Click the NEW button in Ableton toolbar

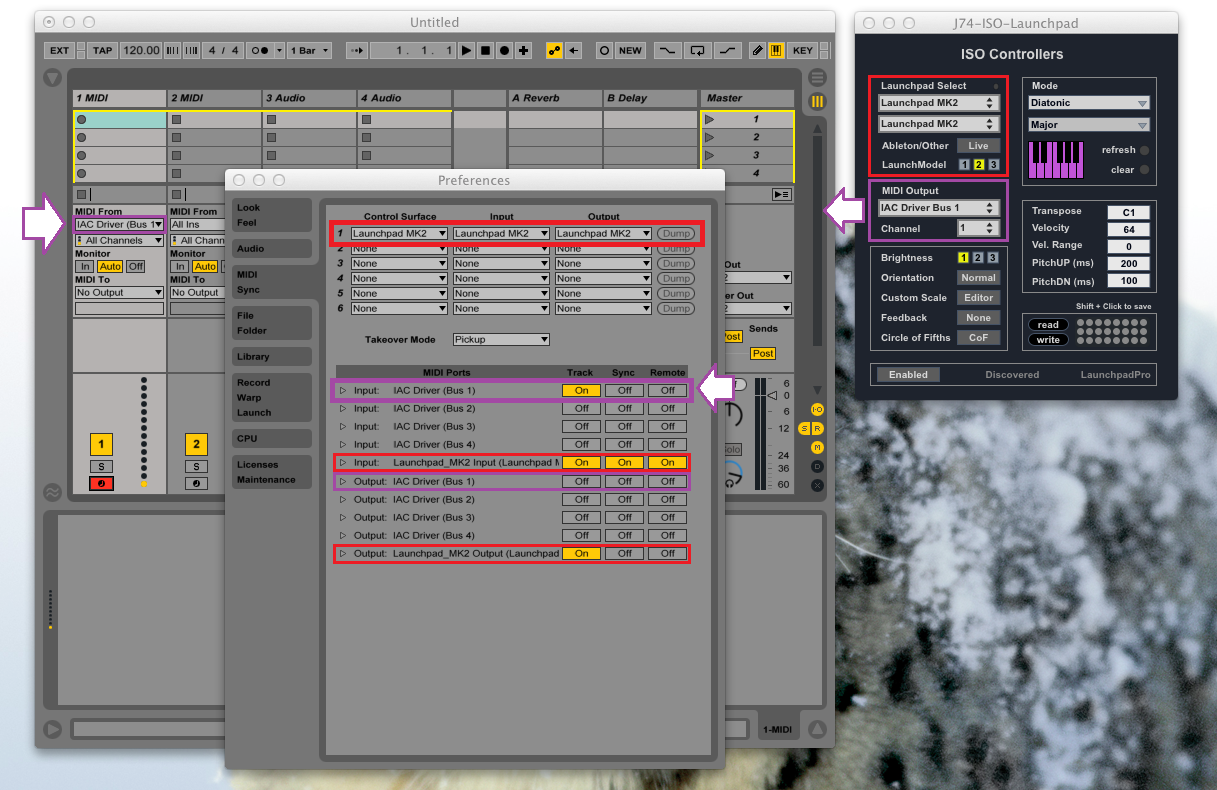(630, 50)
